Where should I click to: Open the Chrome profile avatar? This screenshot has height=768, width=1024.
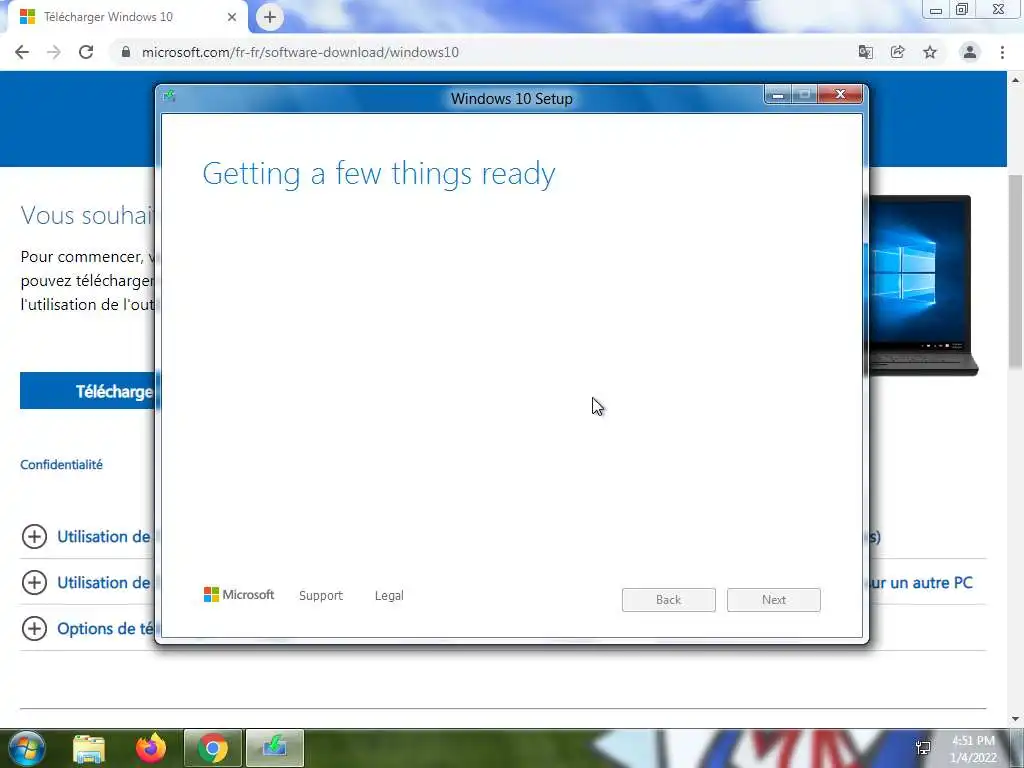point(970,52)
